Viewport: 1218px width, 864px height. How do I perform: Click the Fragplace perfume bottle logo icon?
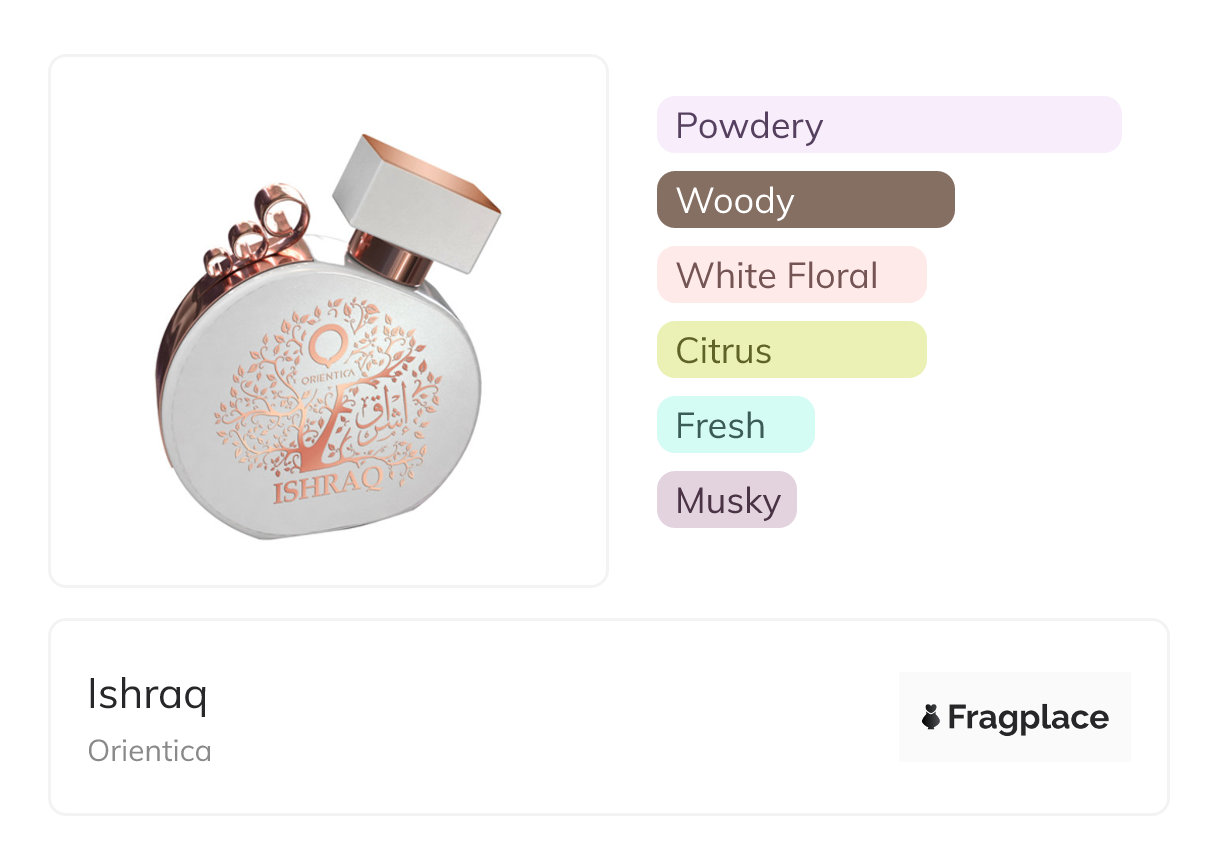click(931, 717)
